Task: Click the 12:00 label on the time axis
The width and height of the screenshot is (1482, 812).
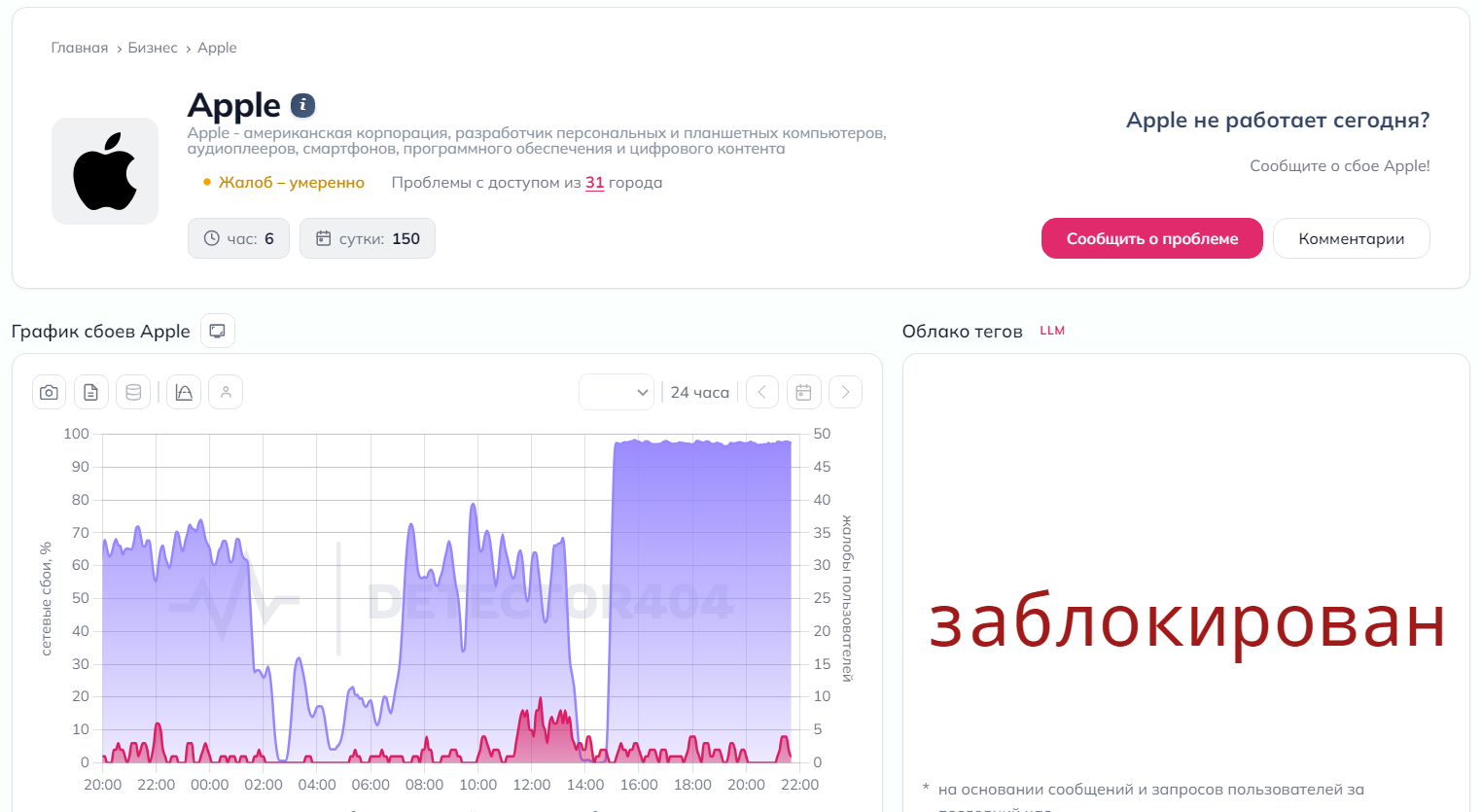Action: [532, 785]
